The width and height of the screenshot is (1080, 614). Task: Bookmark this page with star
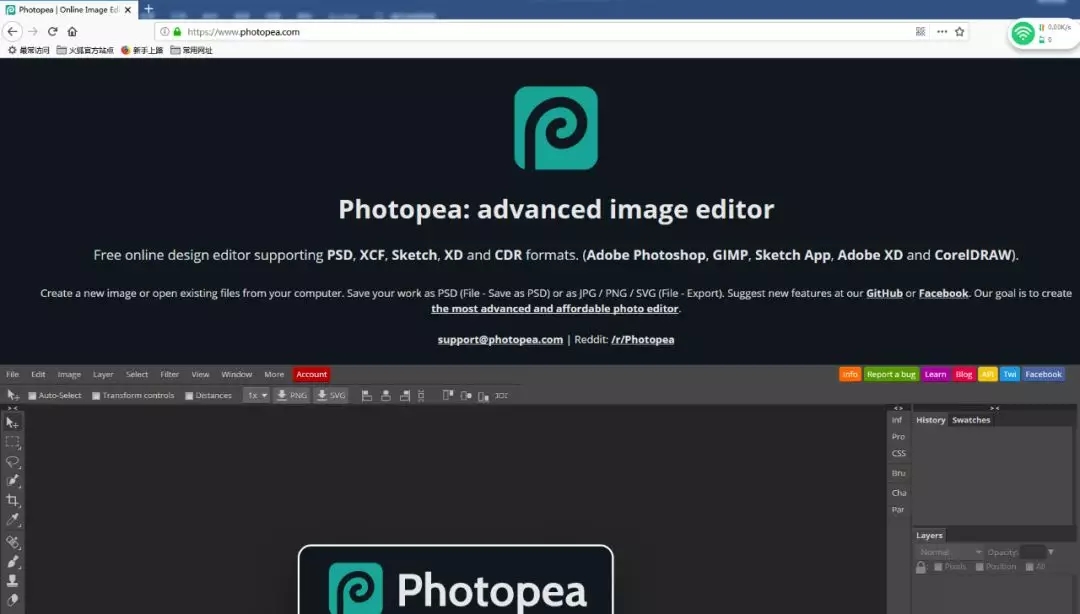(959, 32)
